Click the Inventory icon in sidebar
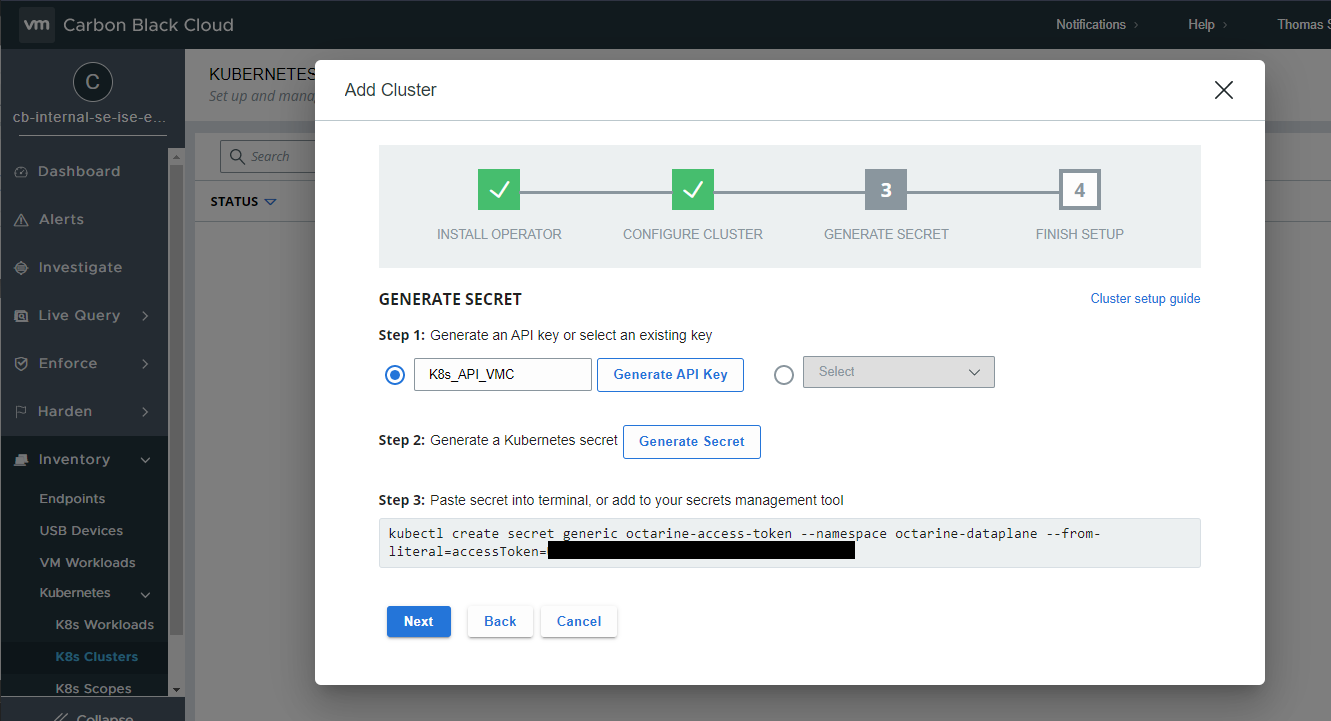This screenshot has width=1331, height=721. (x=21, y=460)
